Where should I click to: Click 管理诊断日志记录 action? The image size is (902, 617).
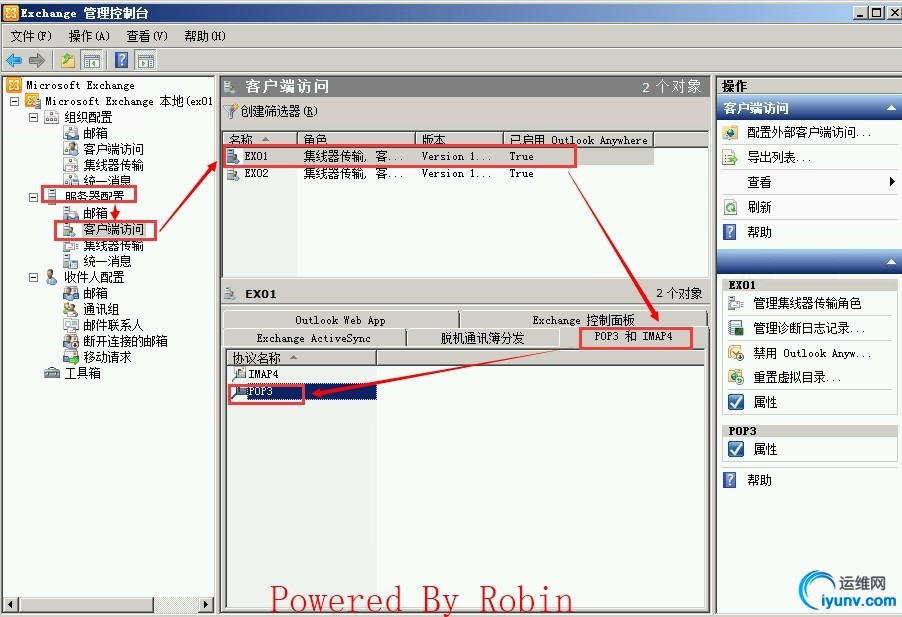[809, 328]
